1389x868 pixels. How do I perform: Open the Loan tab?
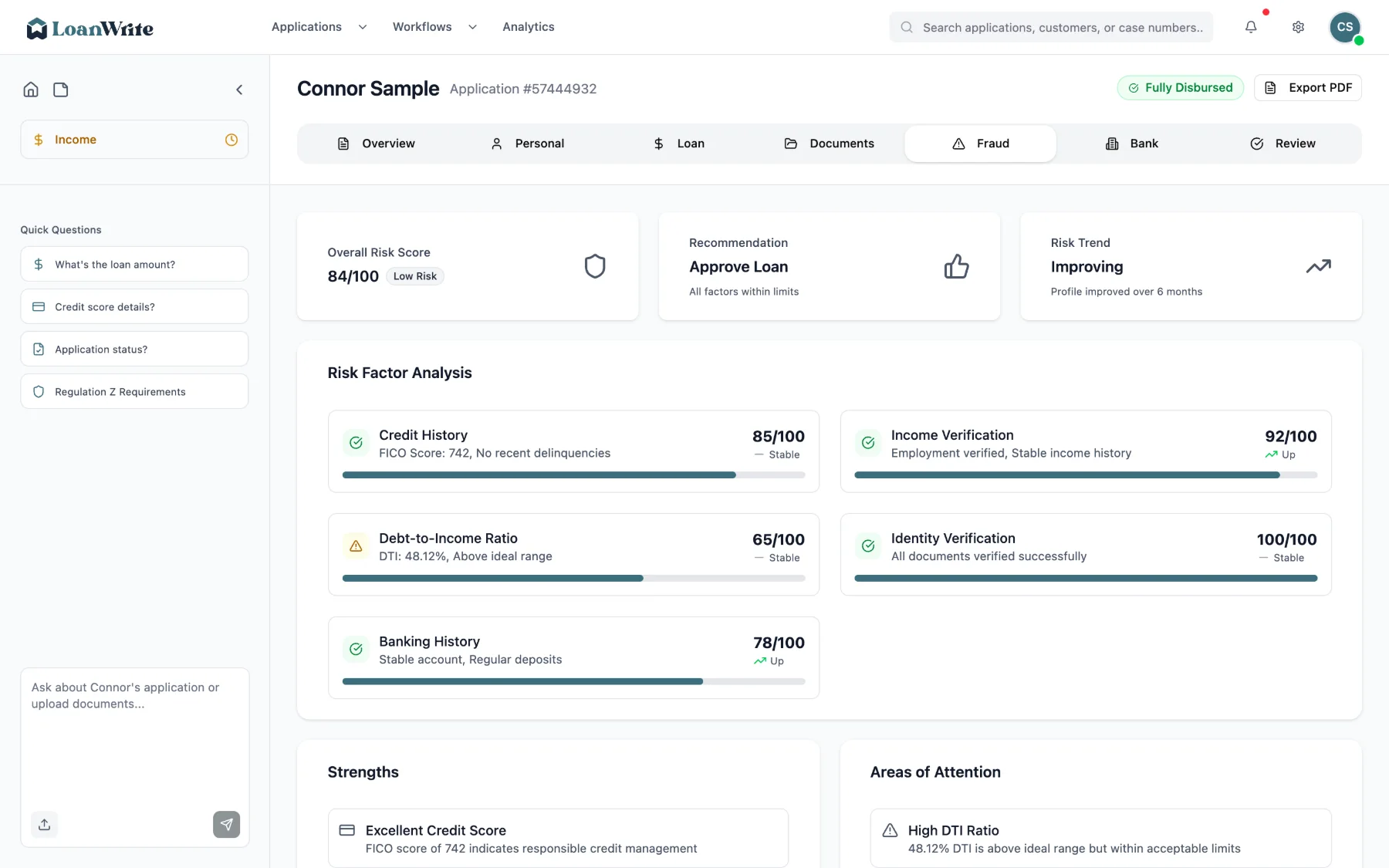pyautogui.click(x=679, y=144)
